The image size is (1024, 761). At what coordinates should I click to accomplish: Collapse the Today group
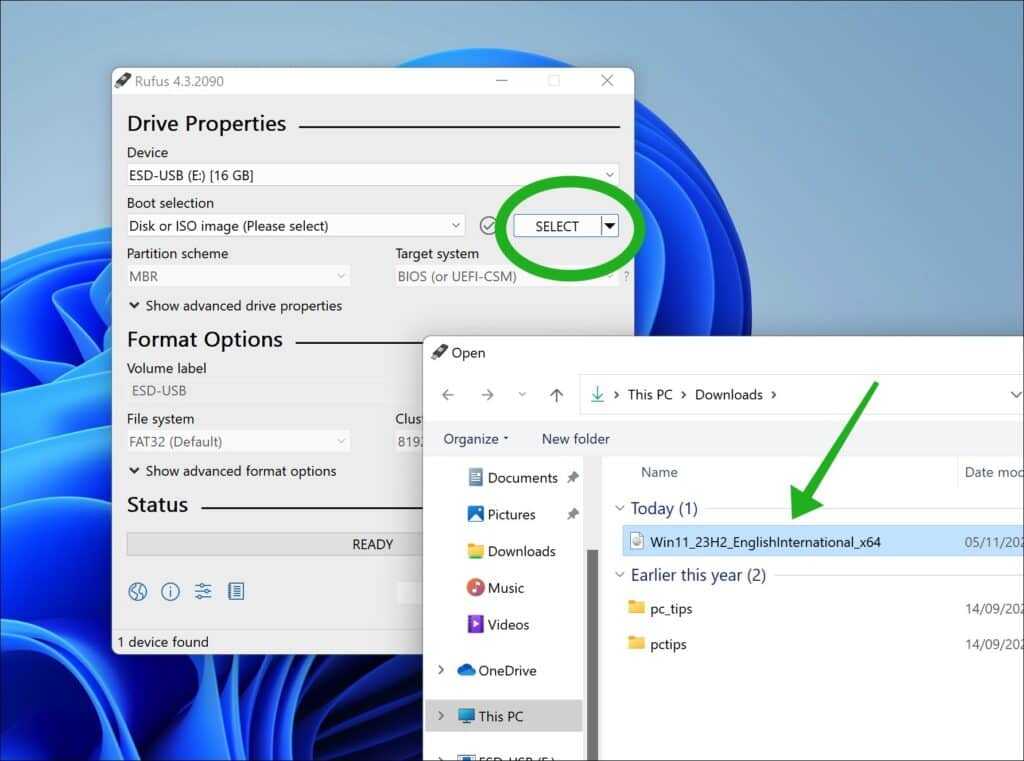point(620,508)
